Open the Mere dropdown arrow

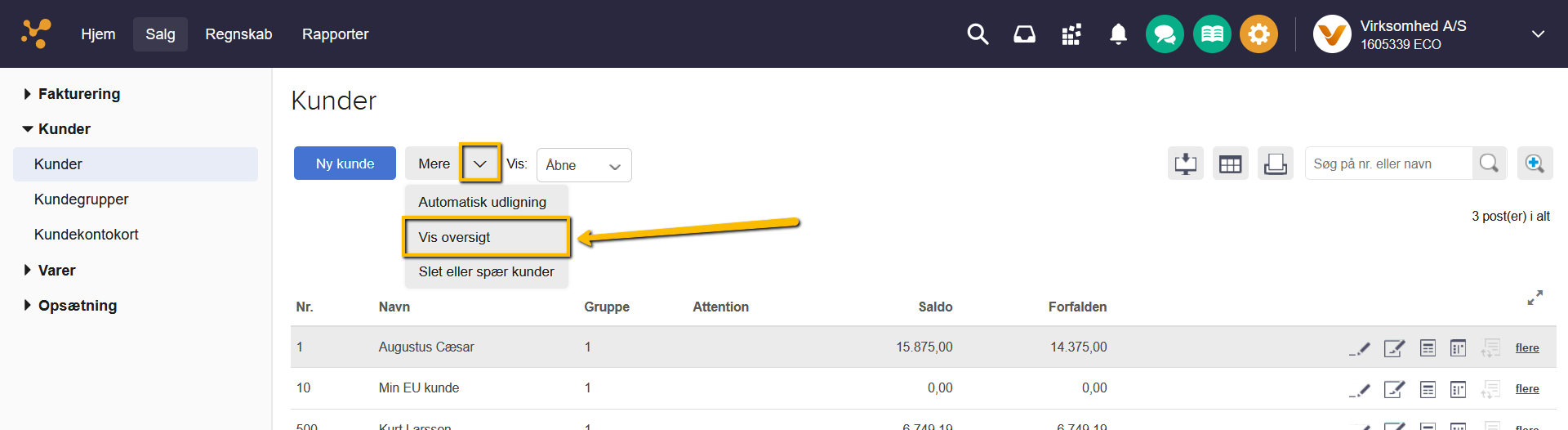click(x=480, y=163)
